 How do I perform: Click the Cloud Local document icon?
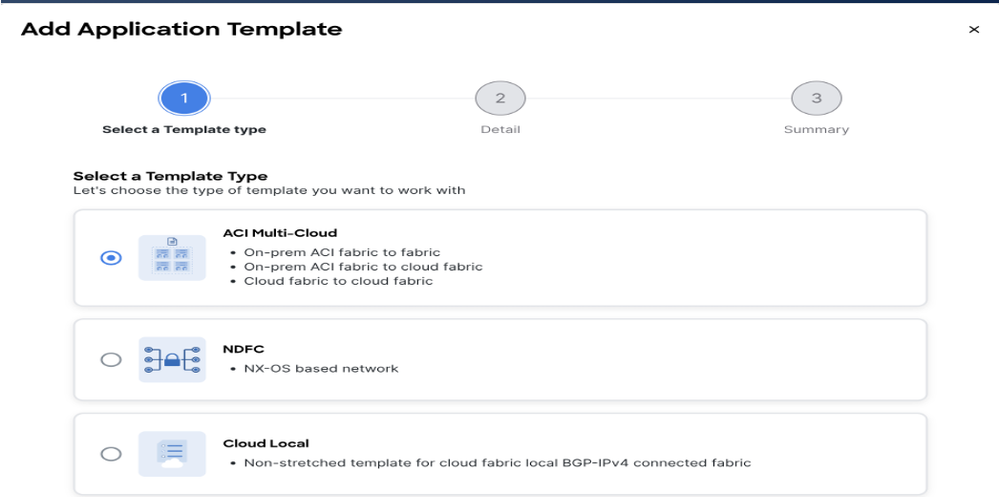(172, 454)
